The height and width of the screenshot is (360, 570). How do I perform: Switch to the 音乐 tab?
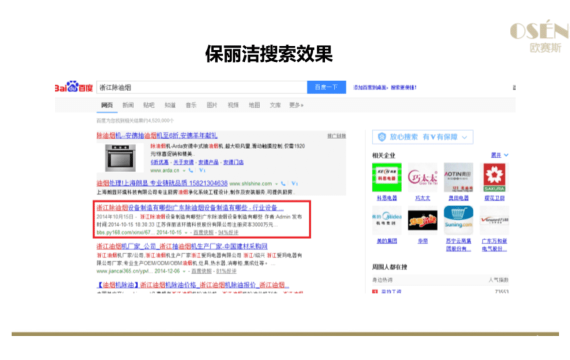[191, 105]
